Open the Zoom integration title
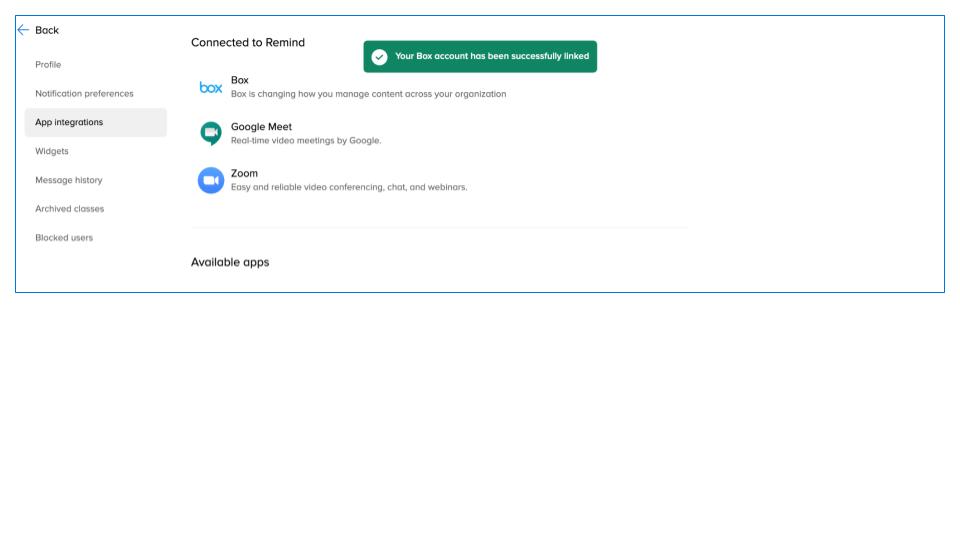960x540 pixels. tap(244, 173)
